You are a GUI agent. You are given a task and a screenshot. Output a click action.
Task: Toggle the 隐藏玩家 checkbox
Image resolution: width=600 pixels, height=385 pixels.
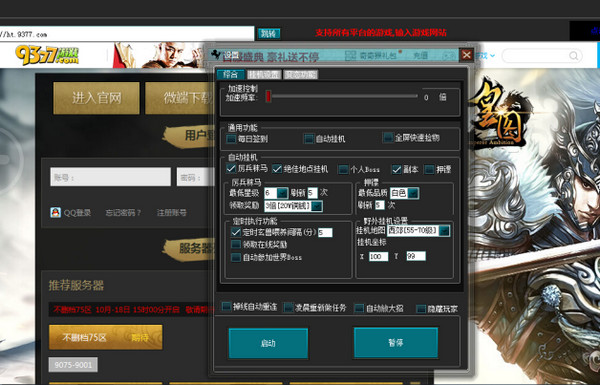click(x=421, y=308)
